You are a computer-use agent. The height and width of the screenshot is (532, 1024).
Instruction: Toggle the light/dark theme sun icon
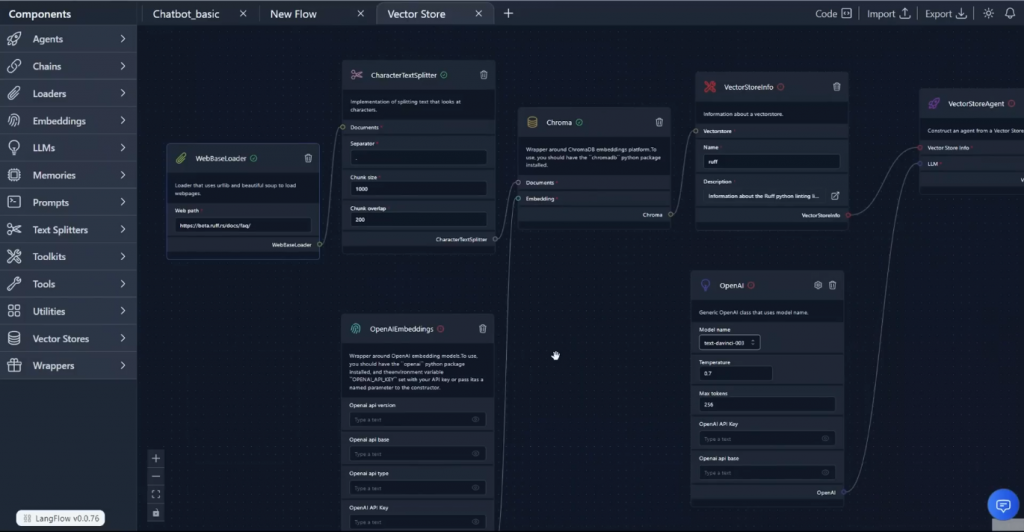(989, 13)
